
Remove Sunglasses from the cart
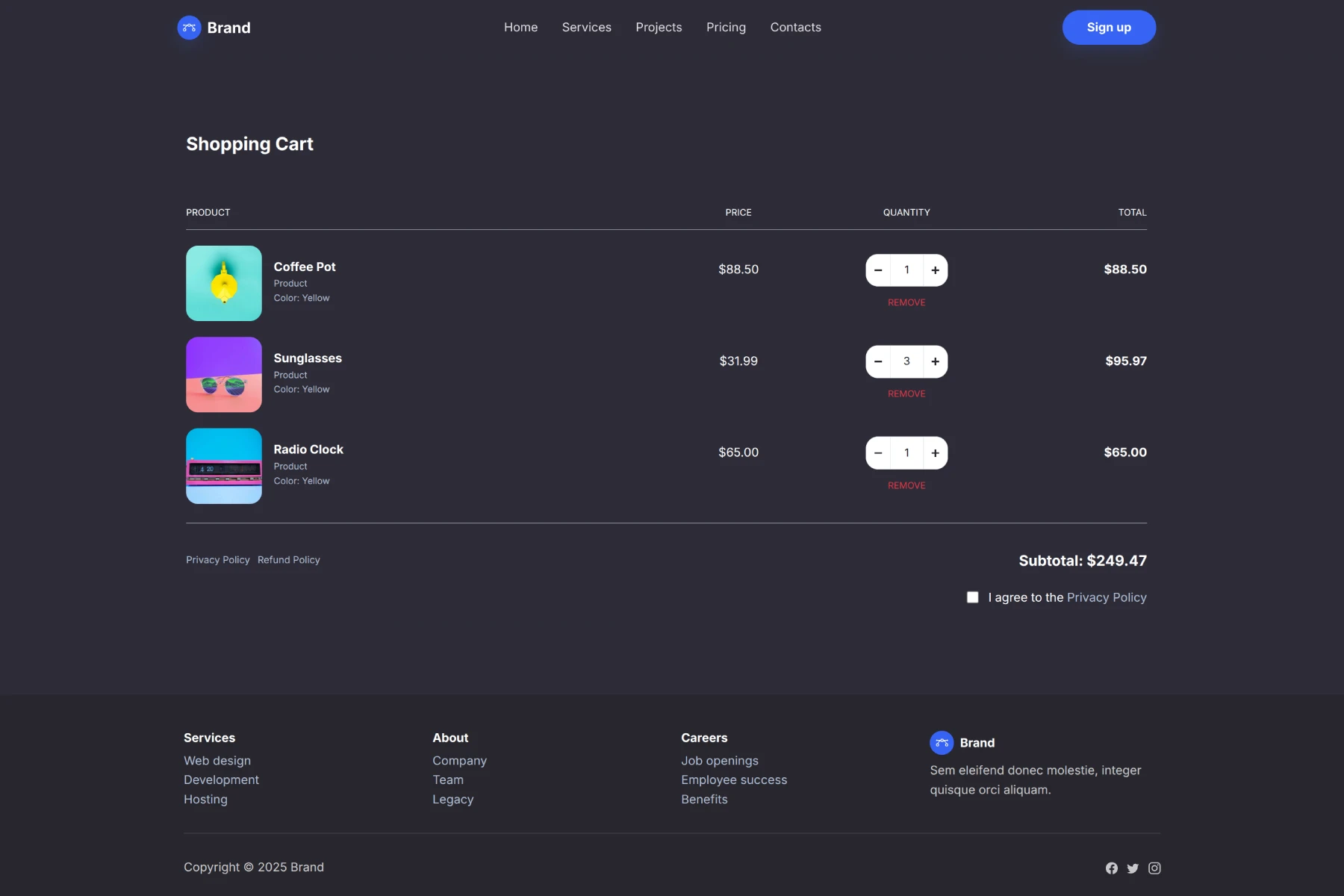point(906,393)
